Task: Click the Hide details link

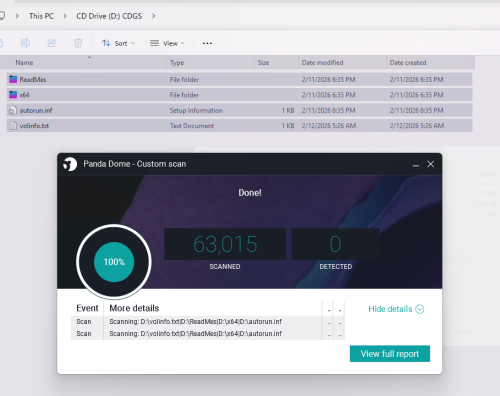Action: click(390, 309)
